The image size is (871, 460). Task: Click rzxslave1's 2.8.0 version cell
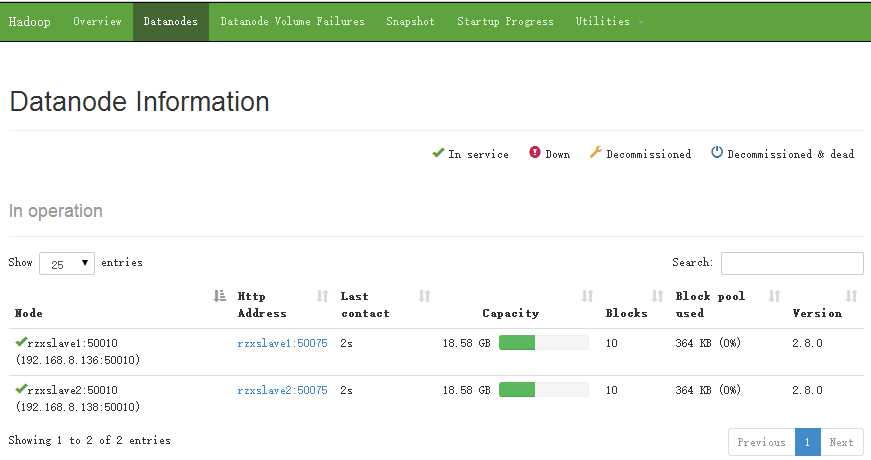[807, 343]
